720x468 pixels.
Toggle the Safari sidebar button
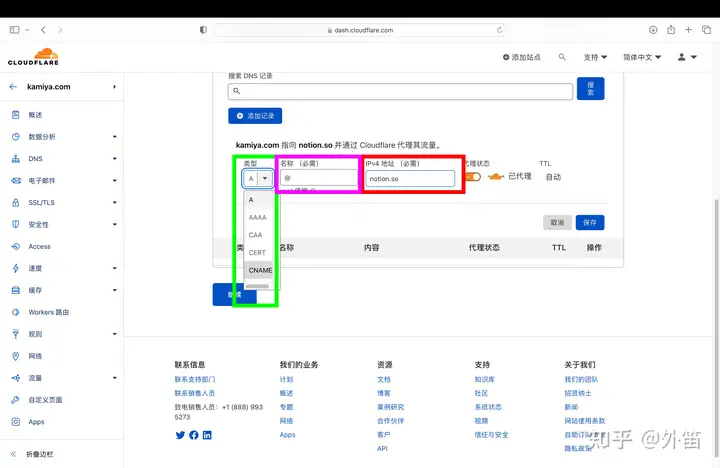point(15,30)
